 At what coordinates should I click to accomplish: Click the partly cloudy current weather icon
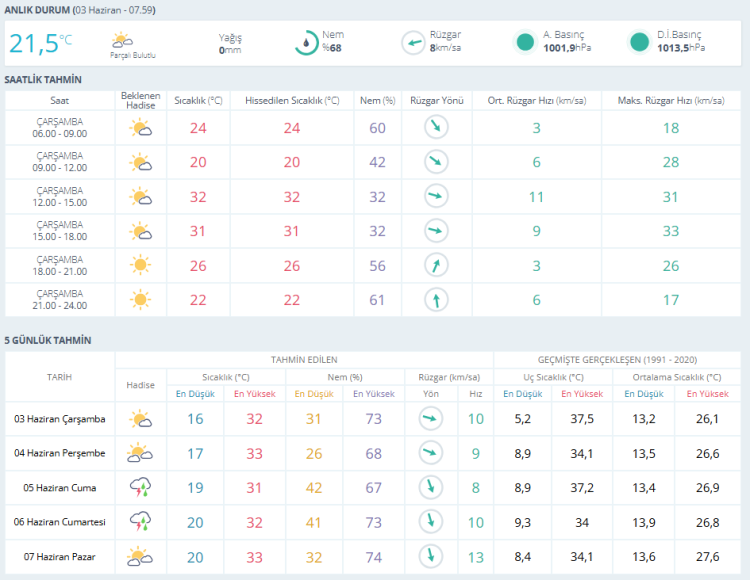click(x=122, y=40)
